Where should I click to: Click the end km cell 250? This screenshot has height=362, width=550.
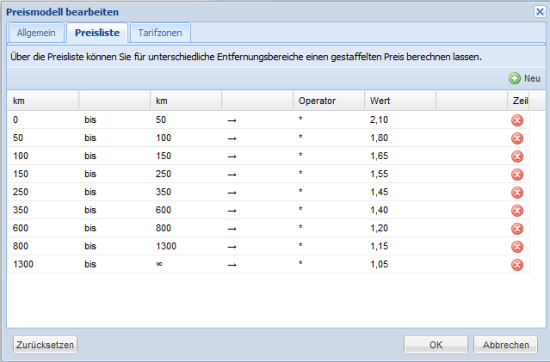[x=186, y=174]
